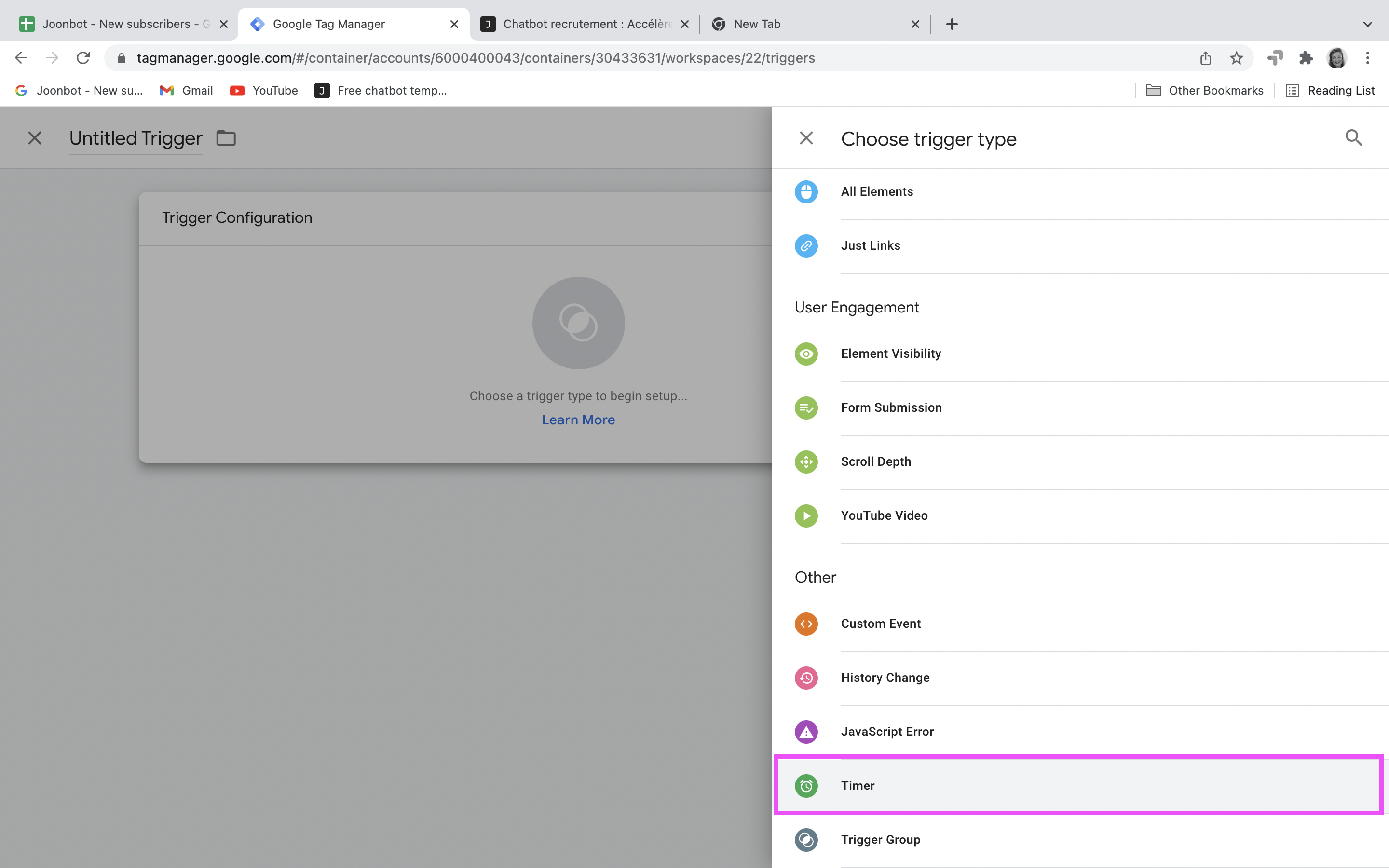Viewport: 1389px width, 868px height.
Task: Pick the Trigger Group icon
Action: click(x=806, y=839)
